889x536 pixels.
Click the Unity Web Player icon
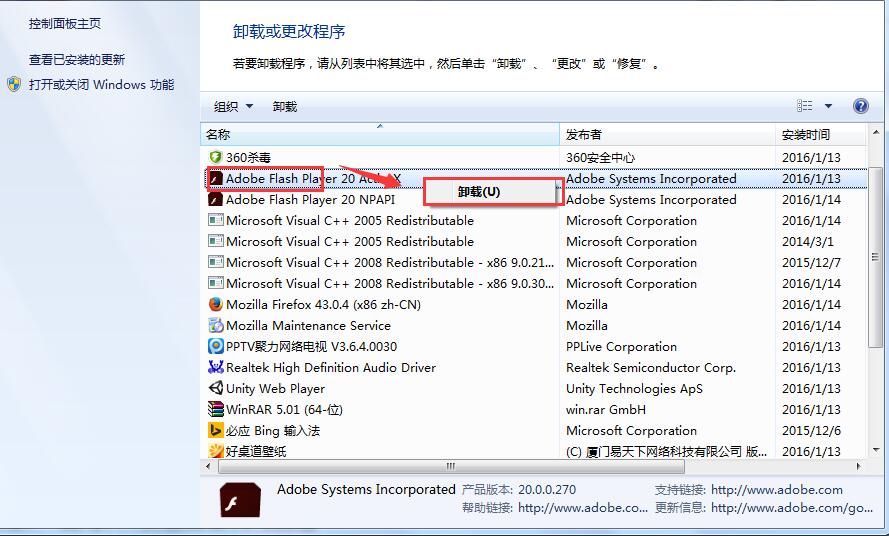tap(215, 389)
